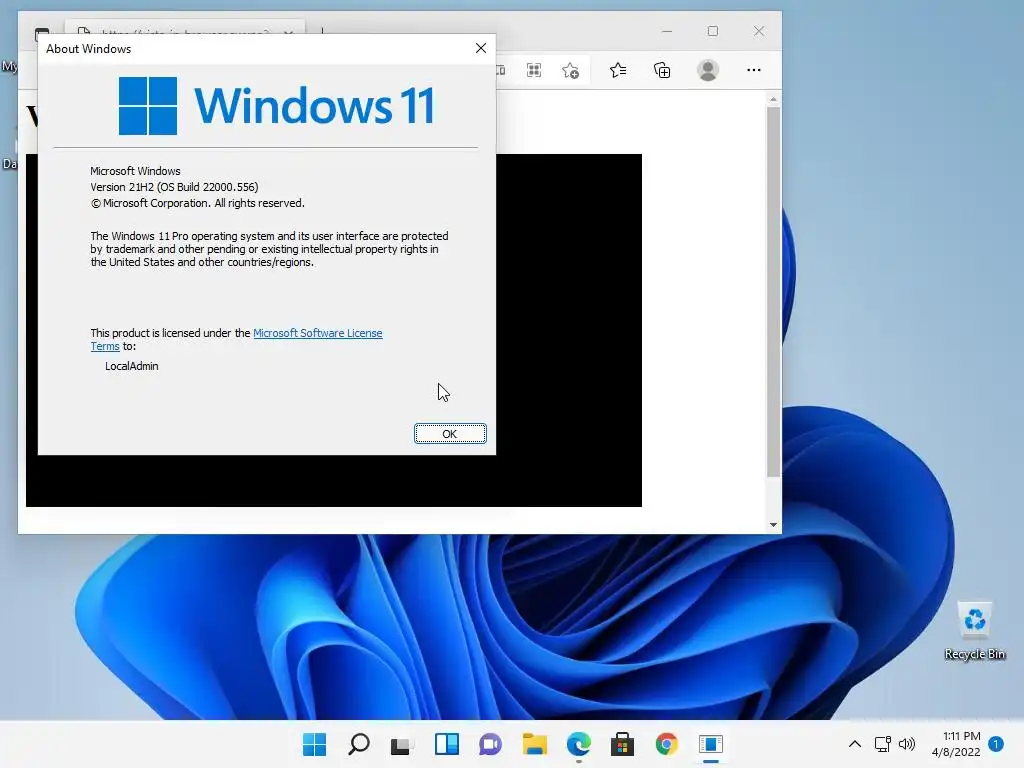Open taskbar Search
Viewport: 1024px width, 768px height.
click(359, 744)
